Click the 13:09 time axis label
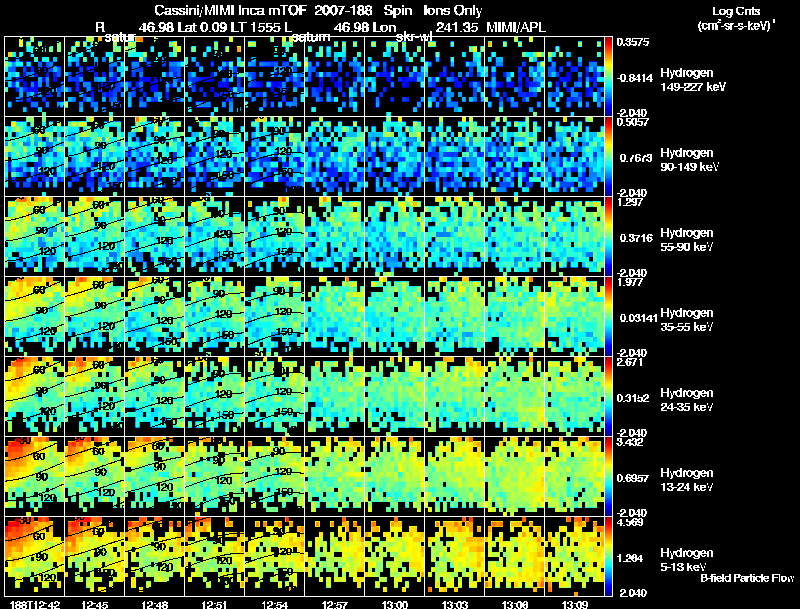 coord(575,604)
